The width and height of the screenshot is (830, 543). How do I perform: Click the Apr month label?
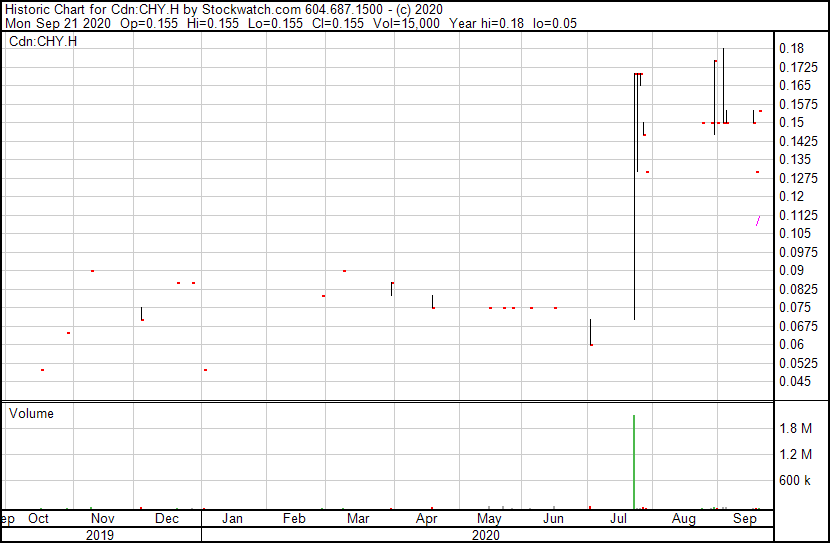pos(427,519)
